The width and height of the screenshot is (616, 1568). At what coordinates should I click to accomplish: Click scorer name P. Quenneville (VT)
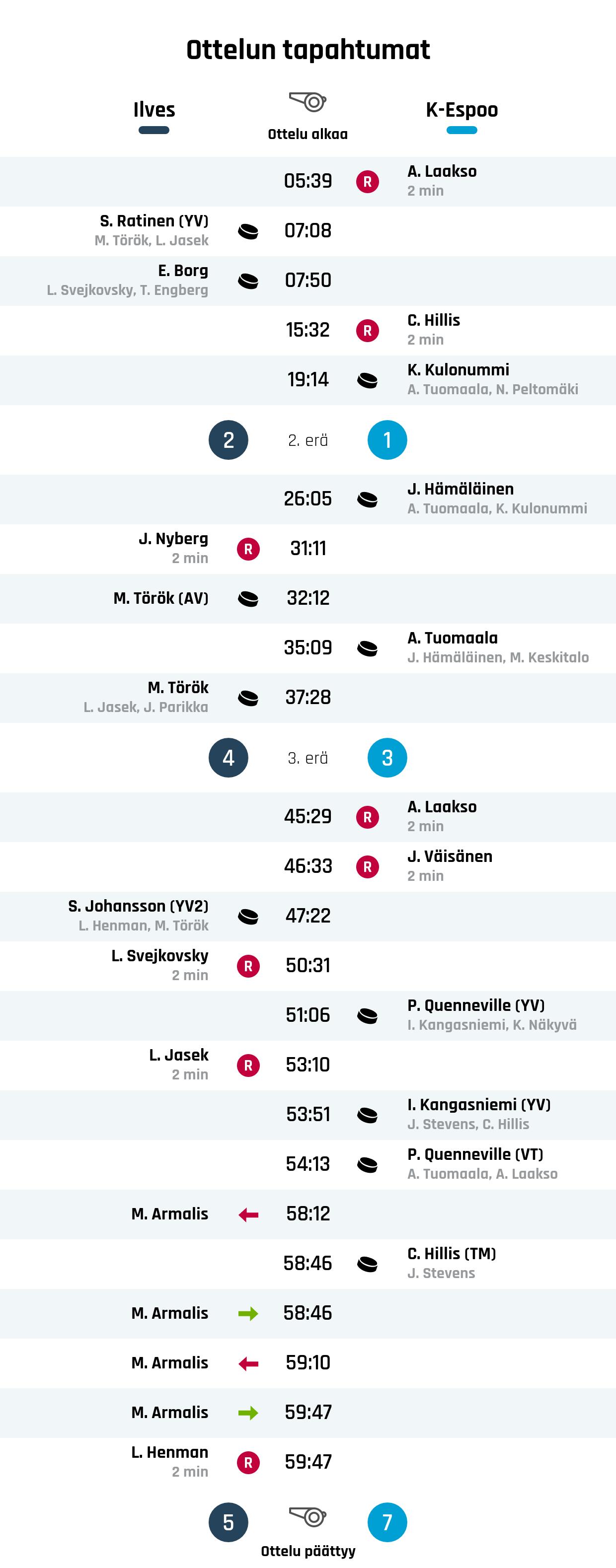[475, 1154]
